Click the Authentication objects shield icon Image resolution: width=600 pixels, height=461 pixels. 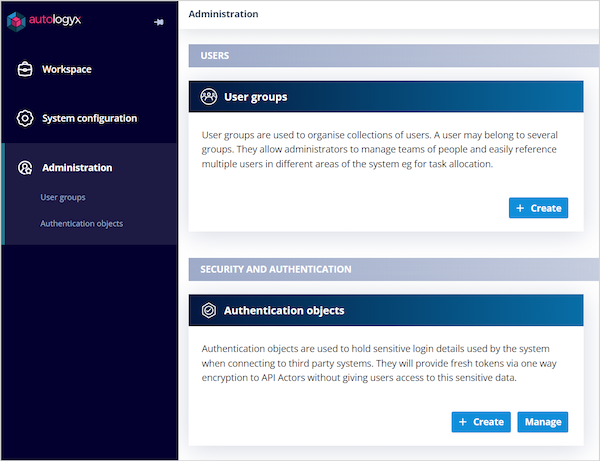pos(209,310)
